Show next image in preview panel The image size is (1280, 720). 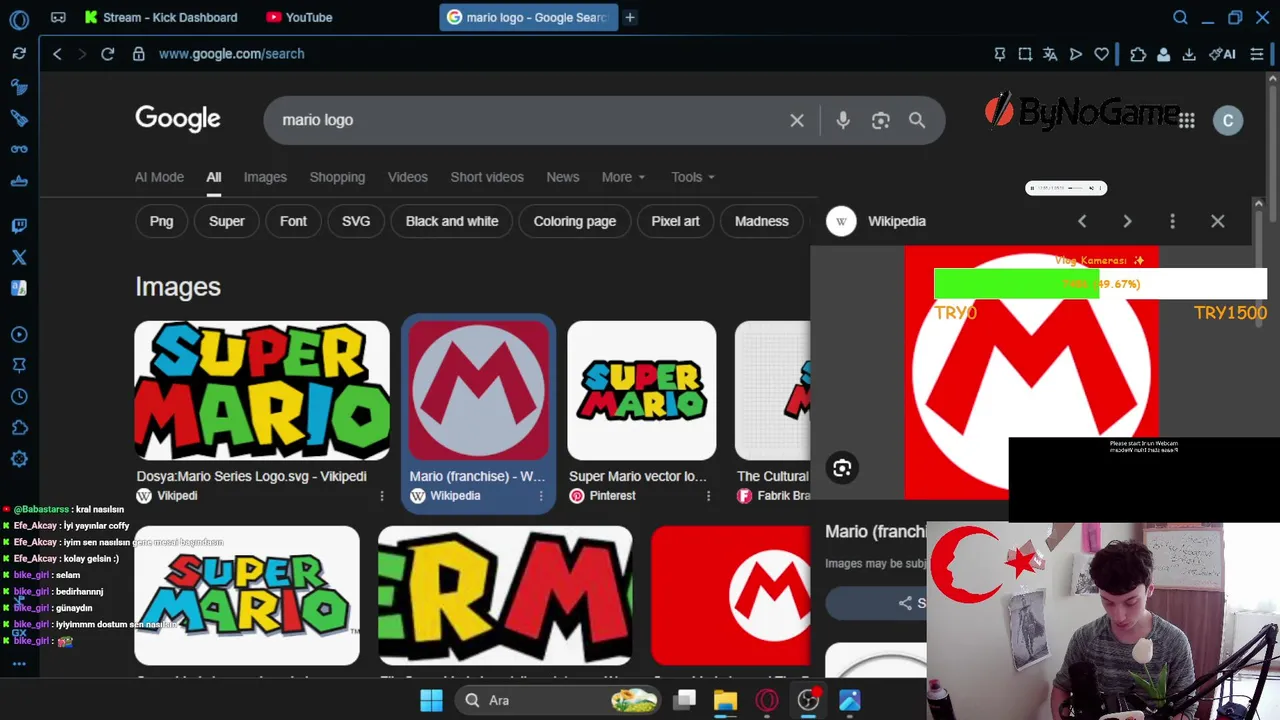point(1127,221)
